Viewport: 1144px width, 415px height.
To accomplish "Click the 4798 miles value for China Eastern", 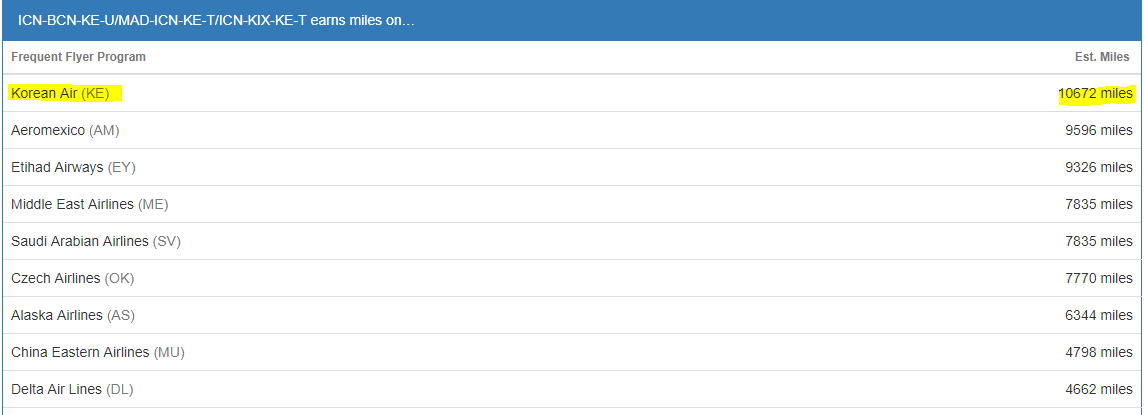I will (1099, 352).
